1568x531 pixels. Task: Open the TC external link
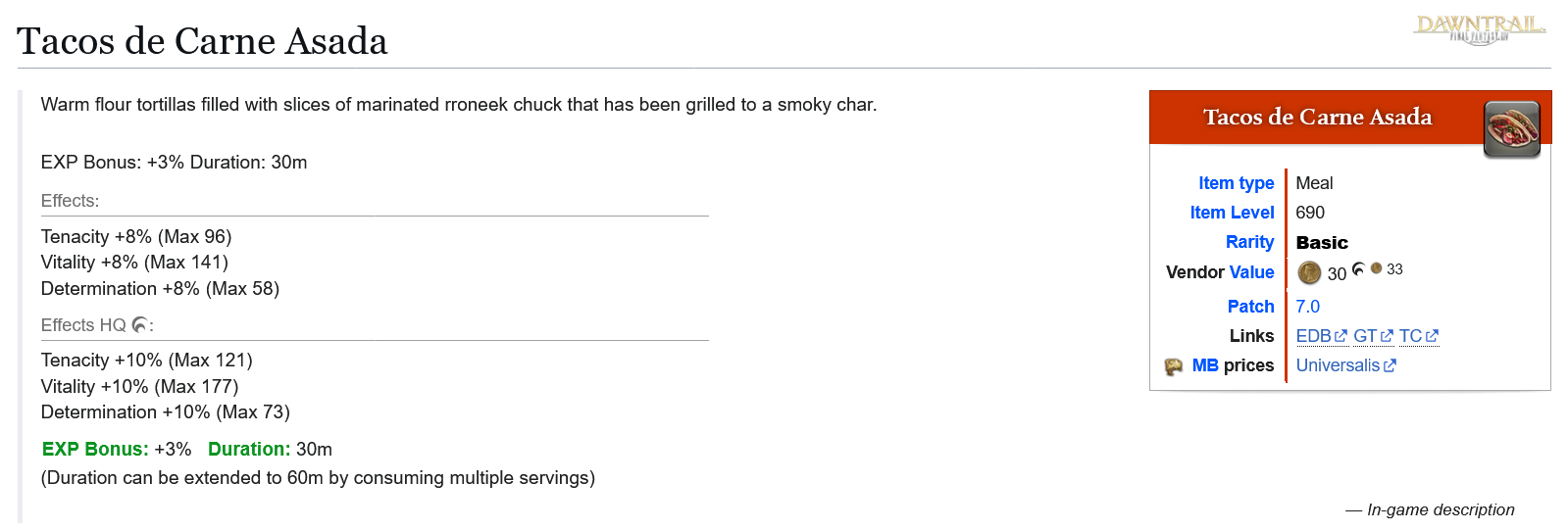click(1418, 336)
